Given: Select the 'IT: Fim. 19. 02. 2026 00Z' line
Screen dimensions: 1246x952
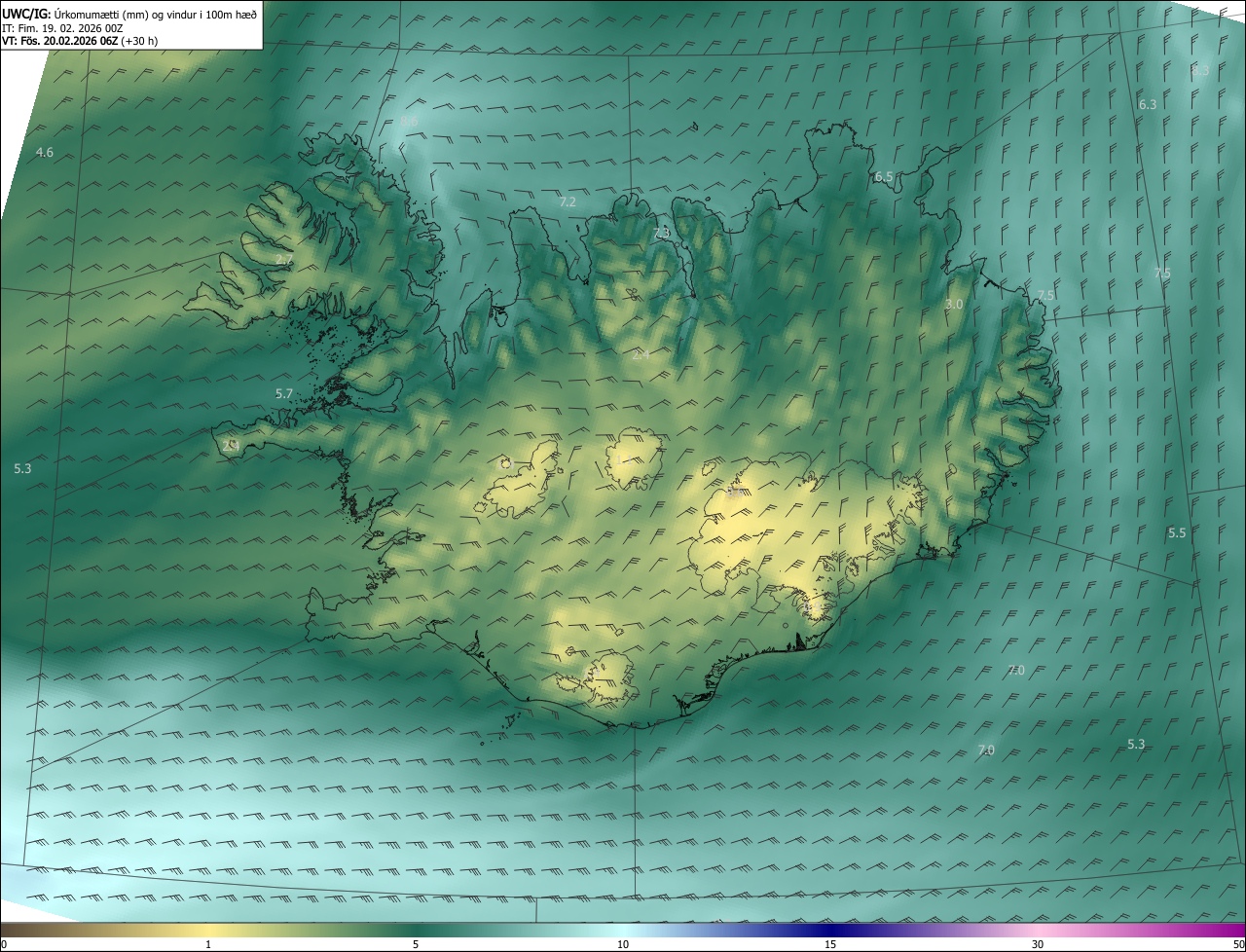Looking at the screenshot, I should point(63,27).
